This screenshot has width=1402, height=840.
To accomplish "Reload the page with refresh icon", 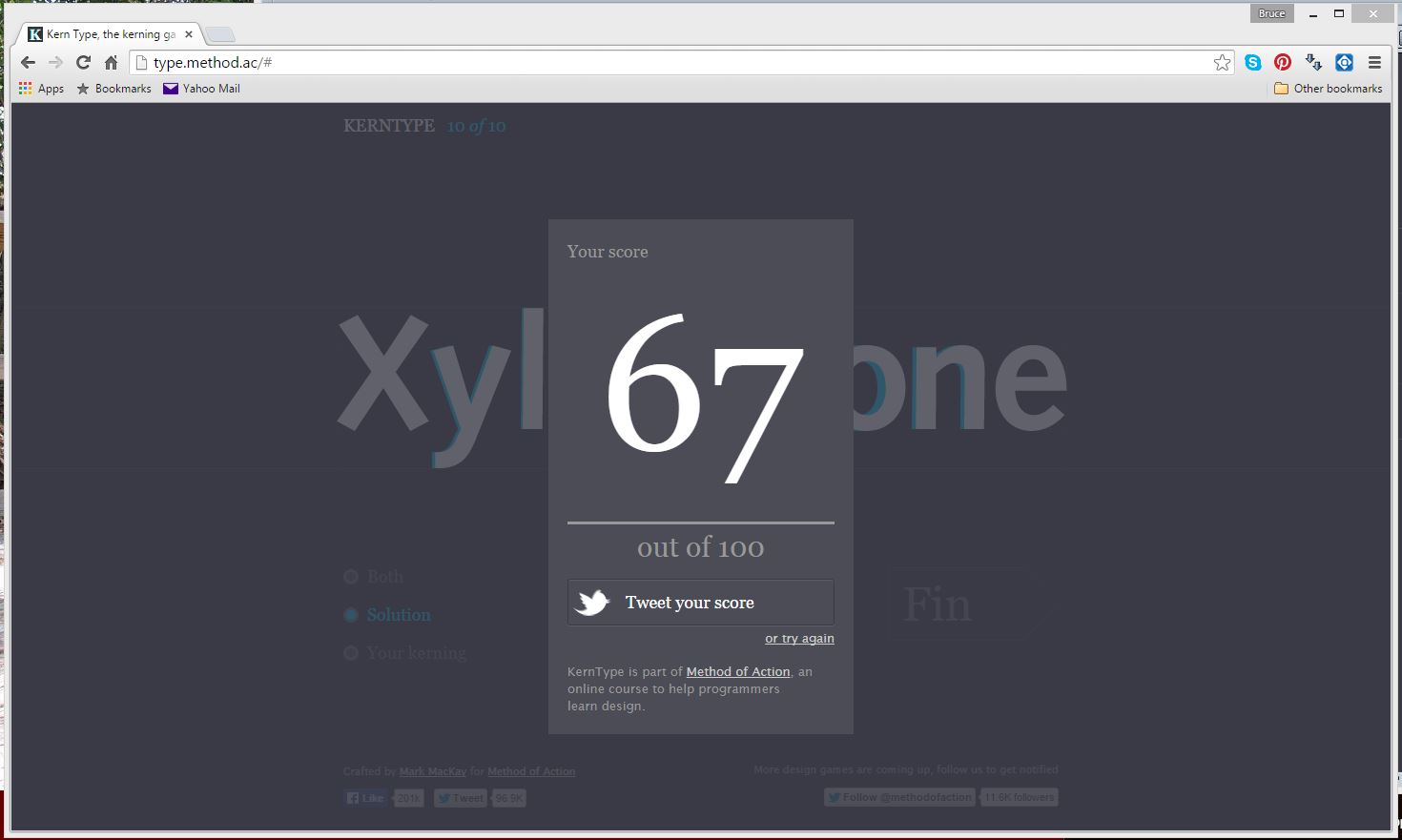I will [83, 63].
